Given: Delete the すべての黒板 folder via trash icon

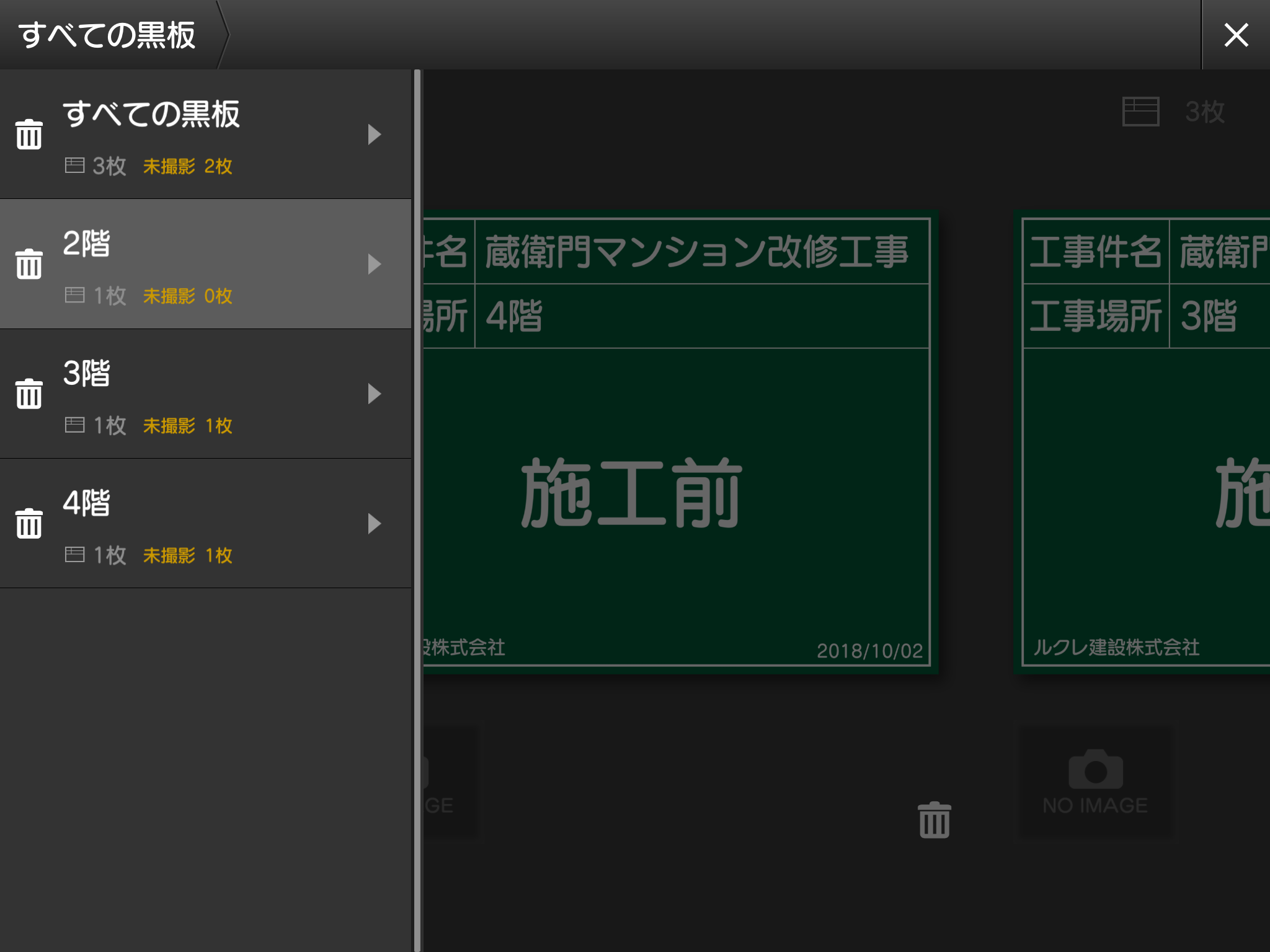Looking at the screenshot, I should point(29,132).
